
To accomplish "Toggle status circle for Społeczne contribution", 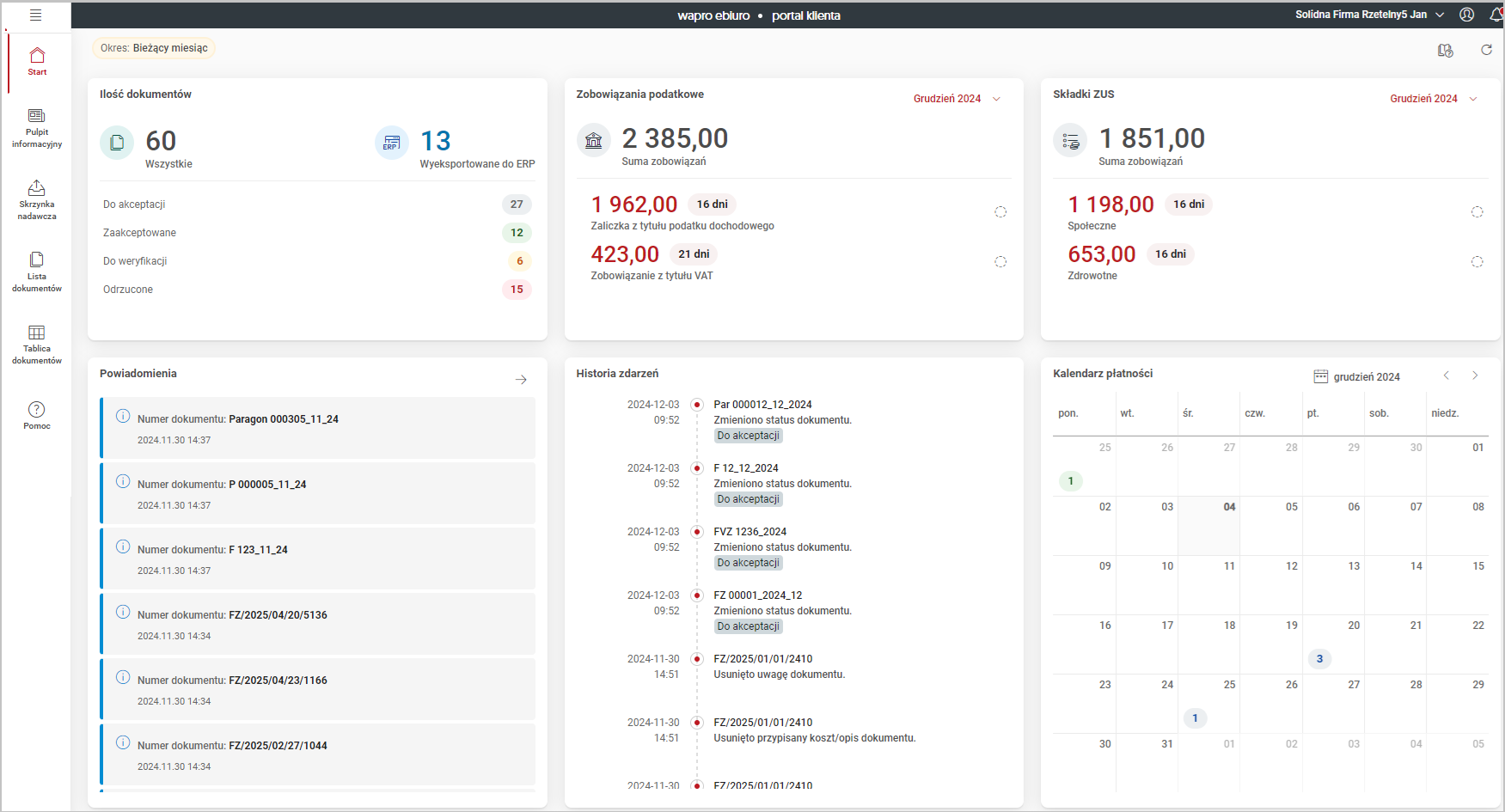I will [1477, 212].
